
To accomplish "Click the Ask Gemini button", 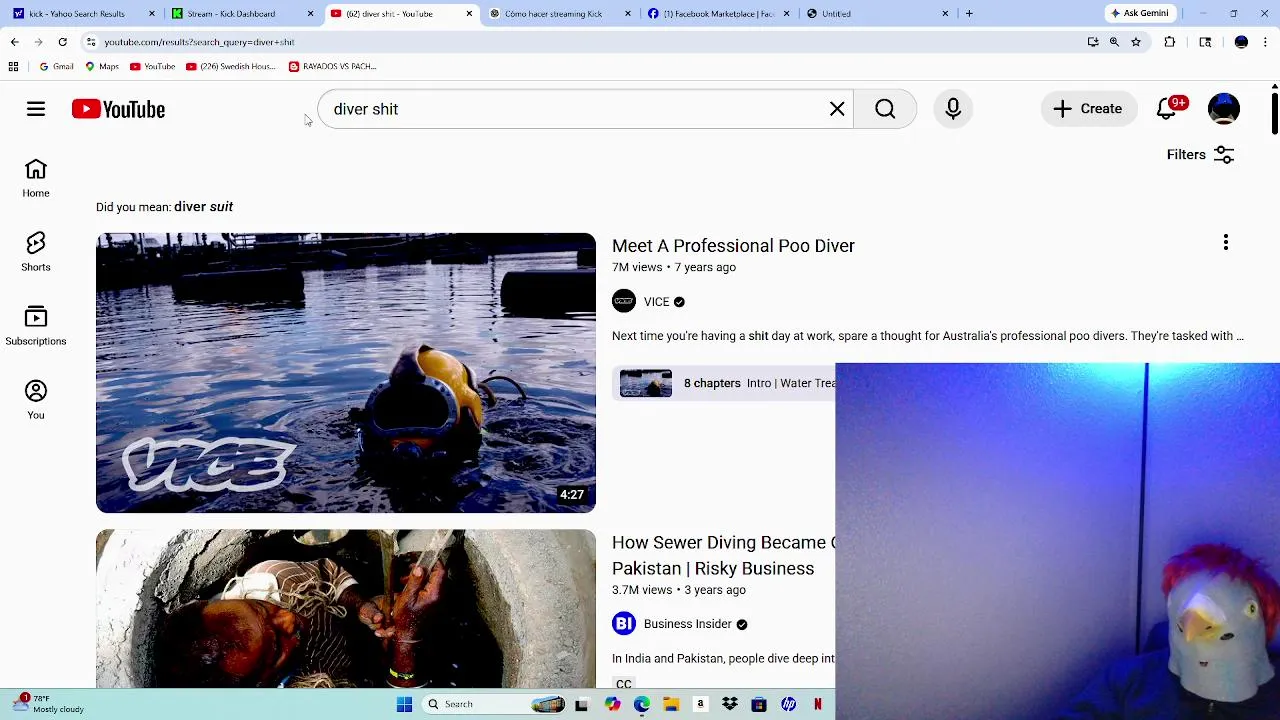I will click(1139, 14).
